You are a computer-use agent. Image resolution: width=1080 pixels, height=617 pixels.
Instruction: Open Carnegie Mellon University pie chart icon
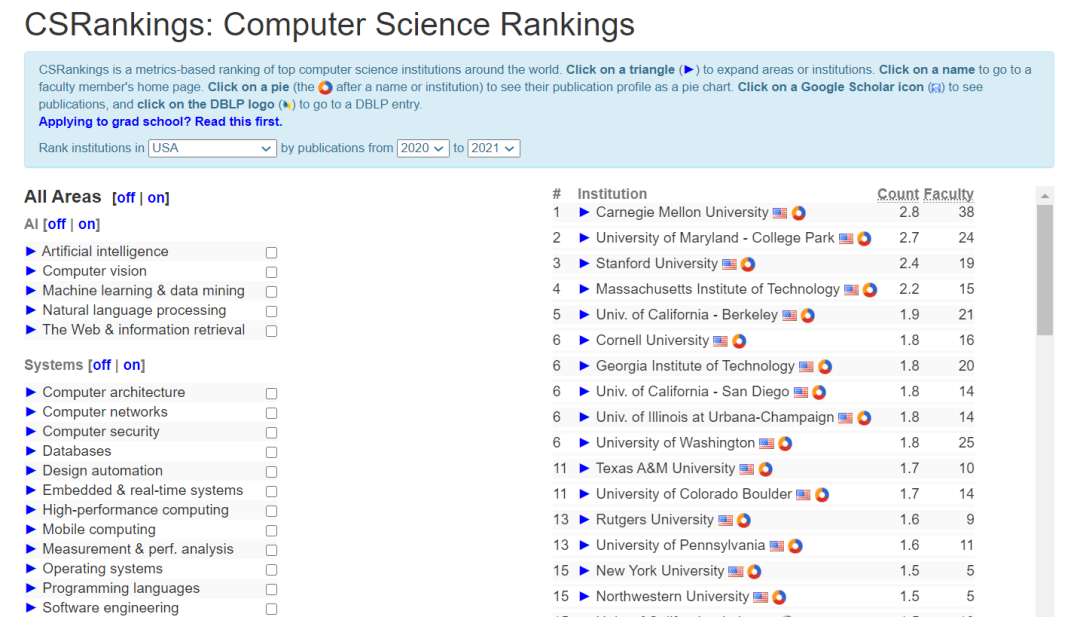[x=799, y=213]
